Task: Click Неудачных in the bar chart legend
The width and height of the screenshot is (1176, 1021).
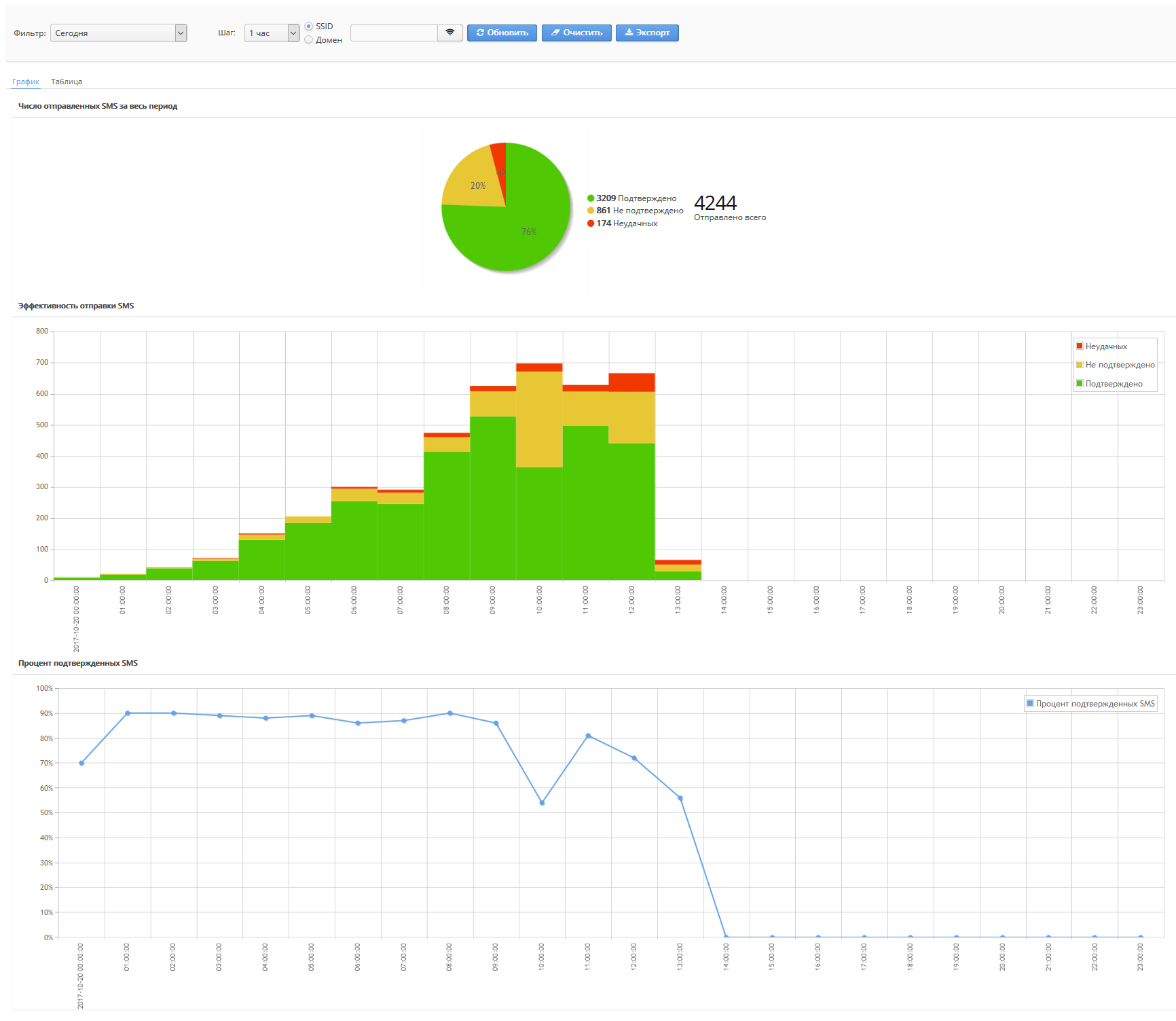Action: pos(1105,346)
